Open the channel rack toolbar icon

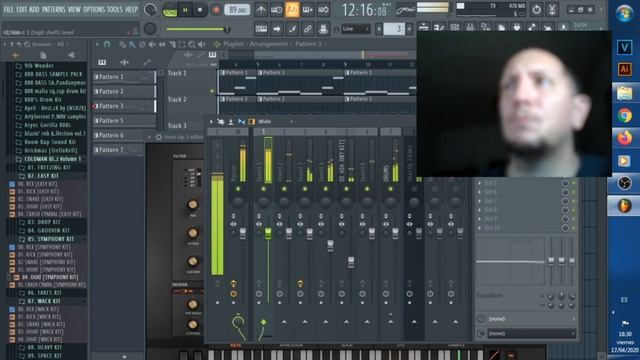[x=454, y=27]
